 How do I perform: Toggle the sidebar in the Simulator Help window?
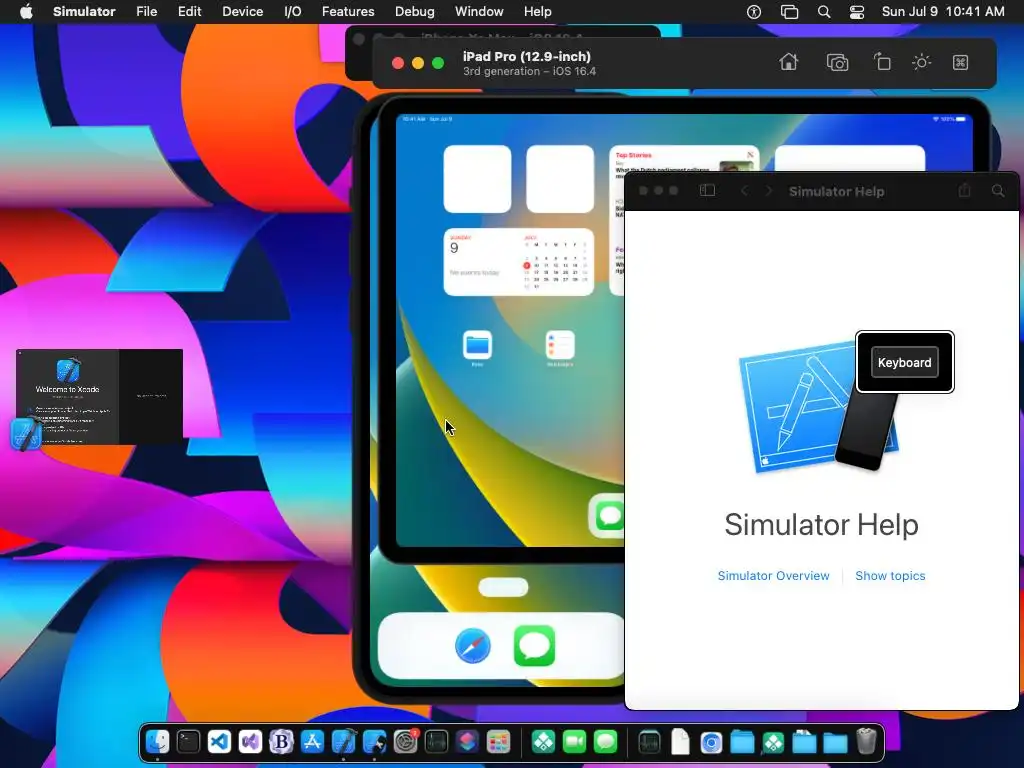pos(707,190)
